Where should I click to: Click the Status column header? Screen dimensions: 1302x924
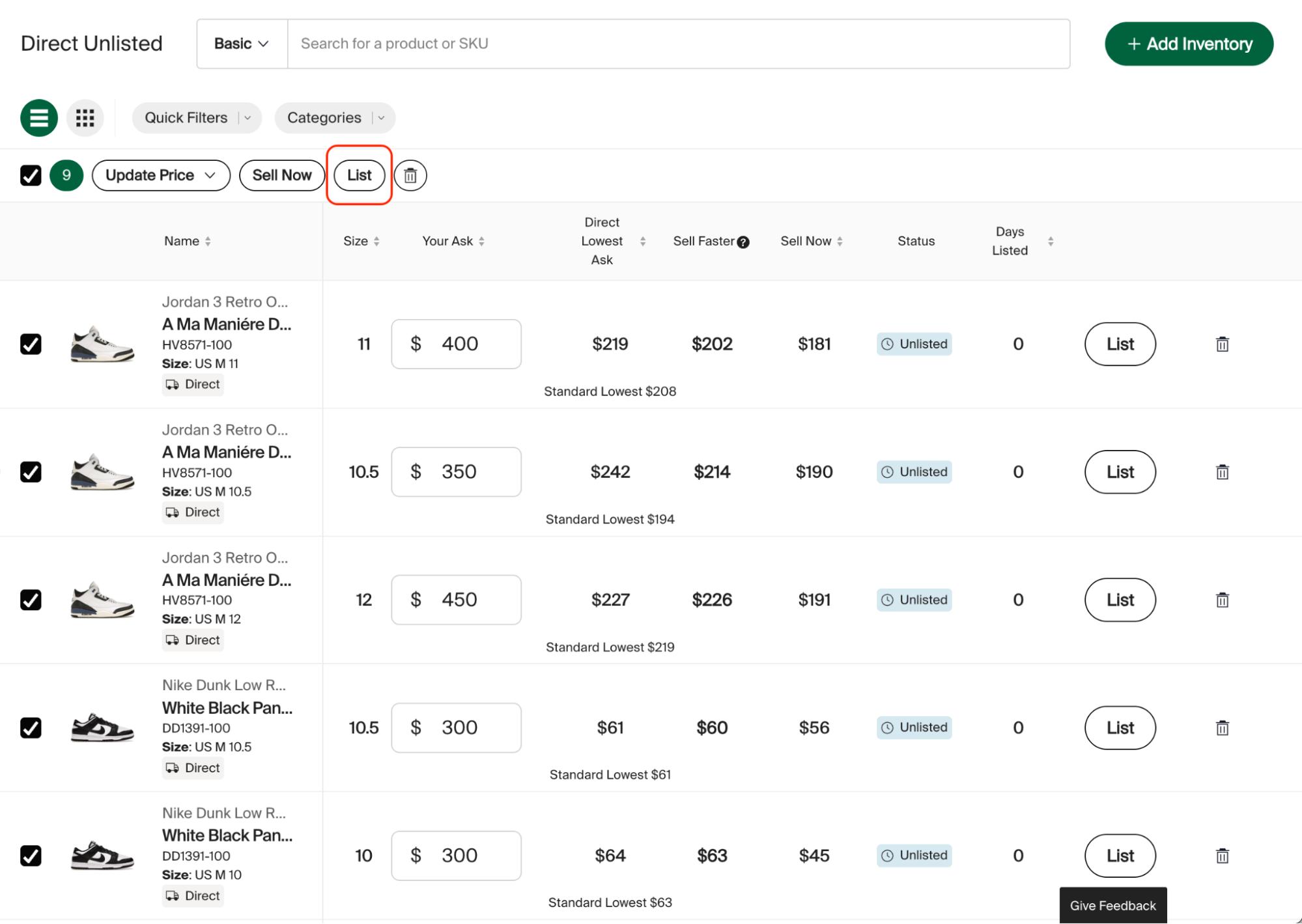coord(916,241)
